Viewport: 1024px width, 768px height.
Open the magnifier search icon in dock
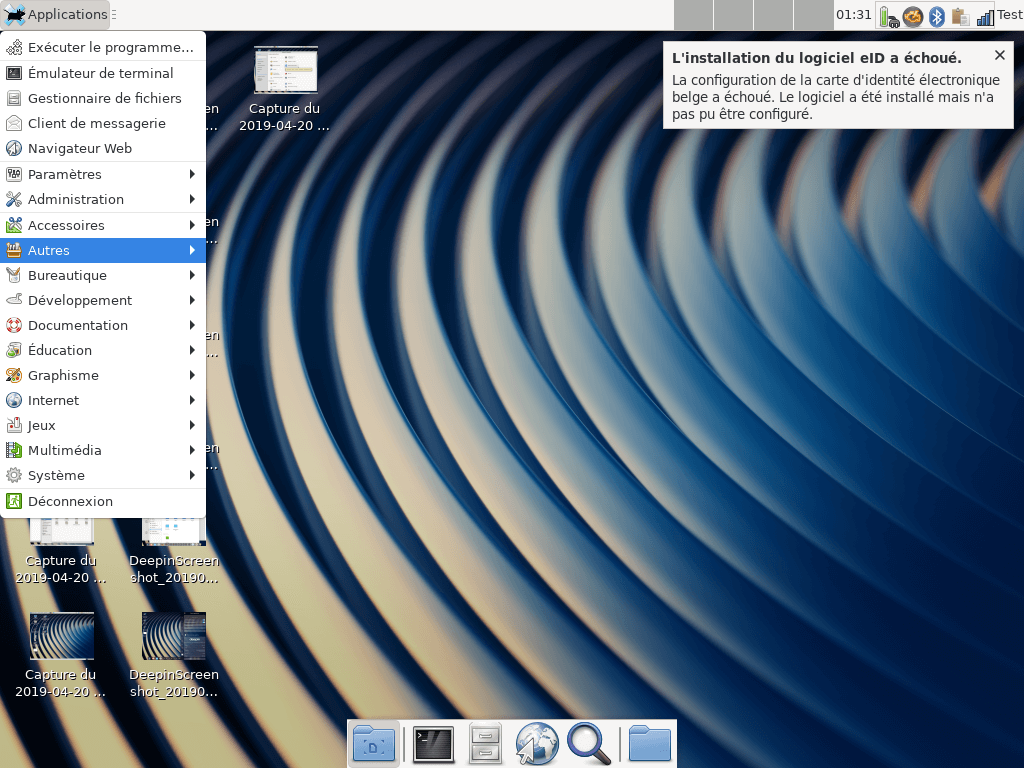pos(588,743)
